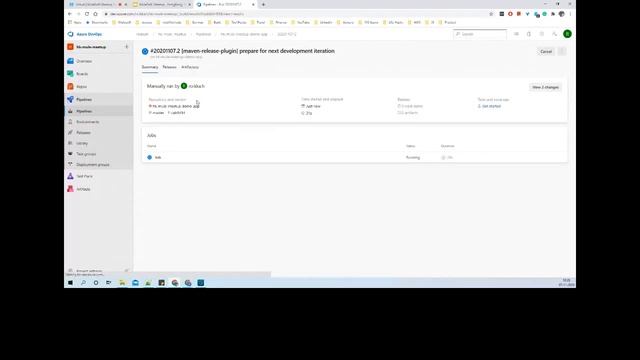Collapse the sidebar using bottom chevron
The image size is (640, 360).
(127, 271)
